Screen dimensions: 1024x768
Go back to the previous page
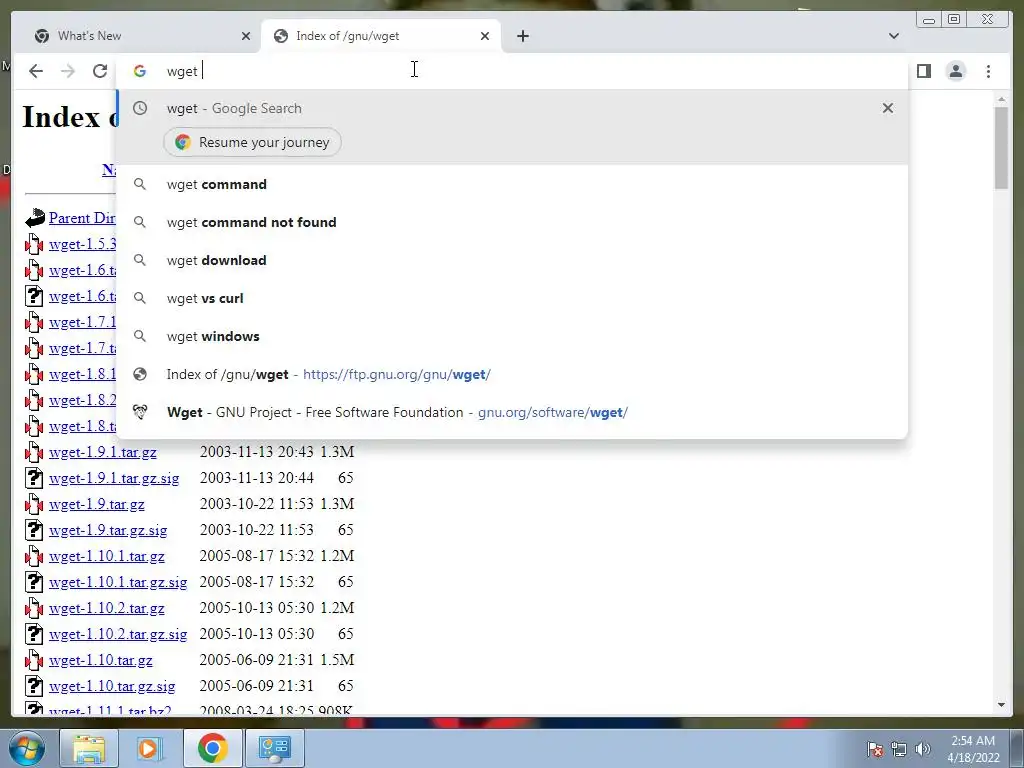coord(36,71)
